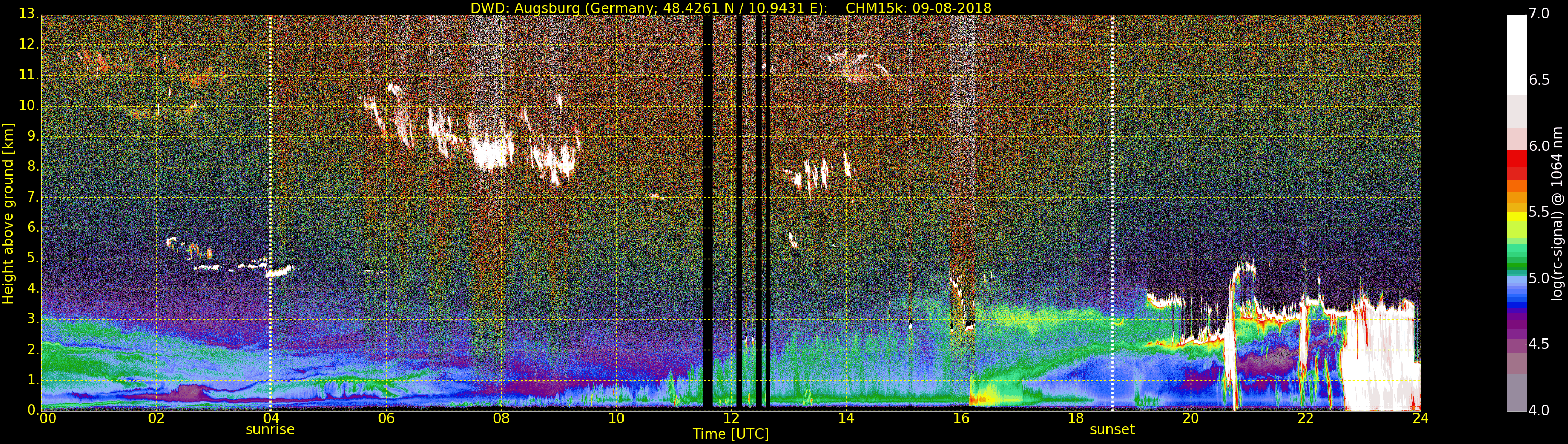Select the '24' time axis tick label
Image resolution: width=1568 pixels, height=444 pixels.
tap(1421, 418)
